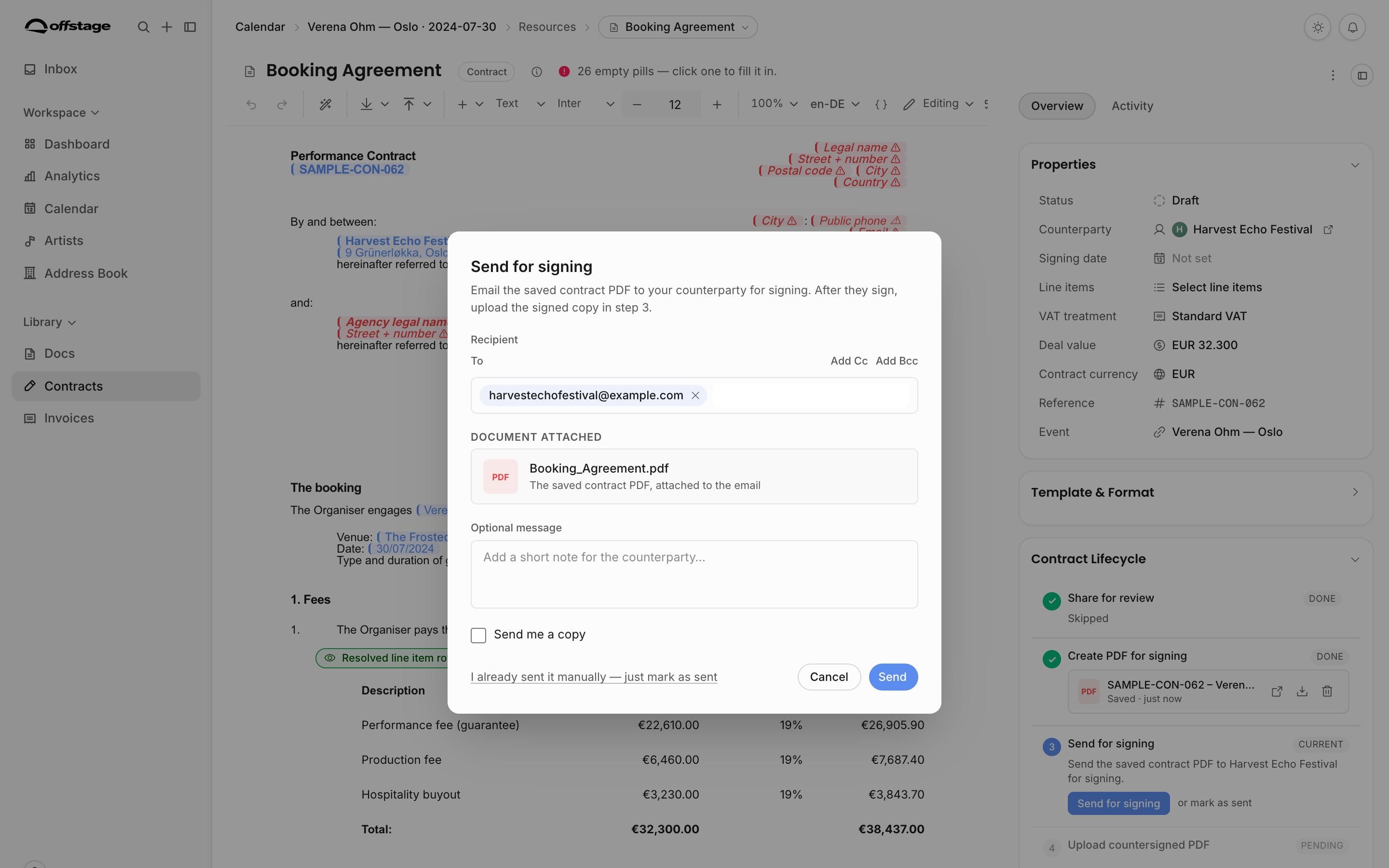
Task: Click the Resources breadcrumb
Action: [547, 27]
